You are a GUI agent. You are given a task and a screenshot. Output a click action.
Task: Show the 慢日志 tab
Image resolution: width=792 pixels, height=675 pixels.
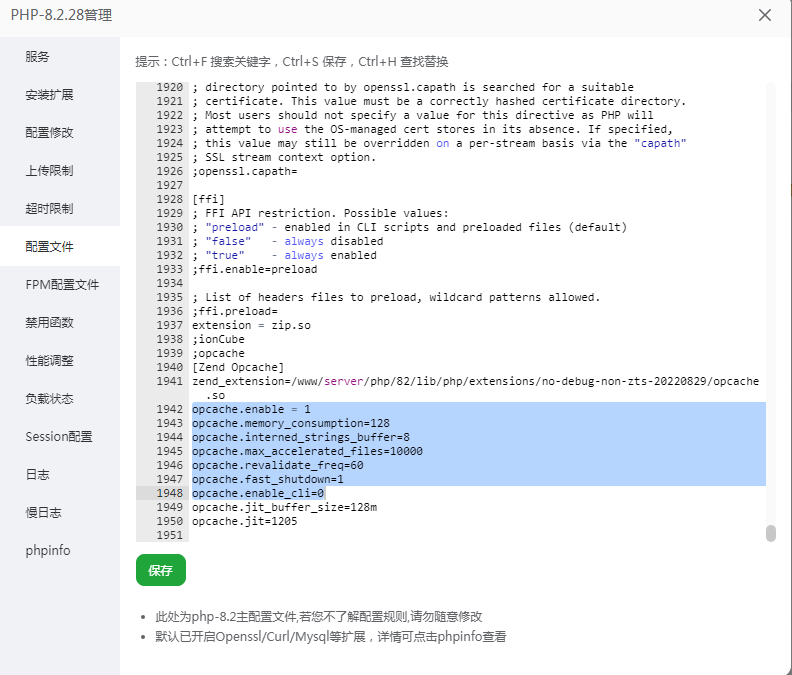click(x=43, y=513)
